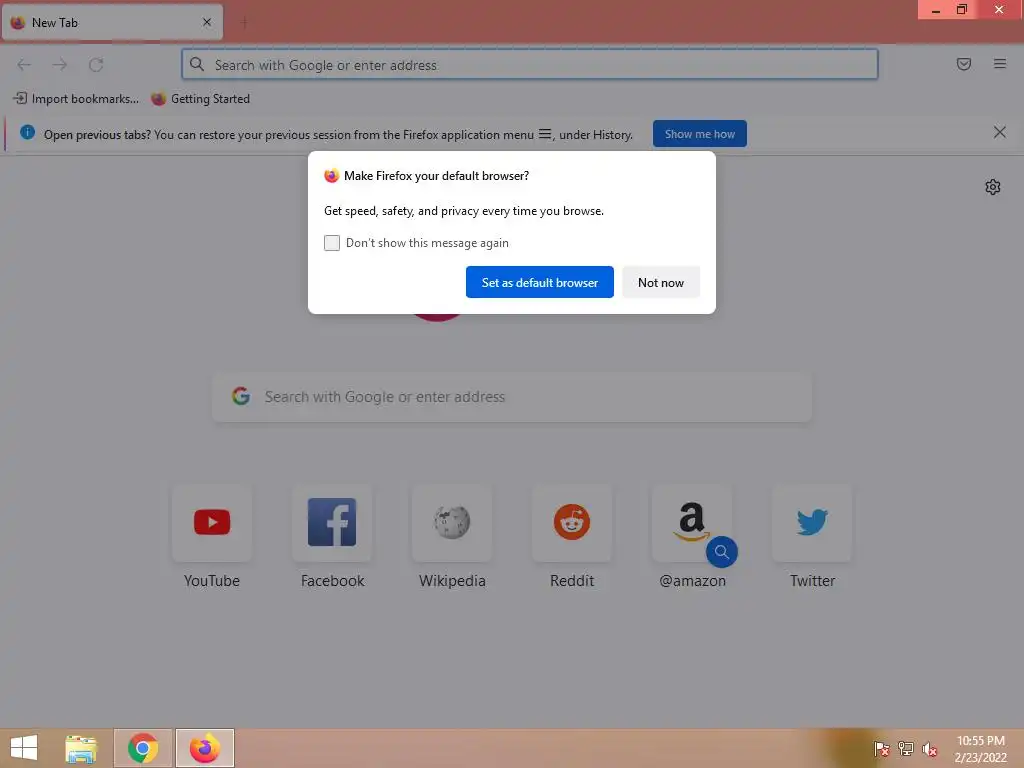The image size is (1024, 768).
Task: Select the New Tab tab
Action: click(112, 23)
